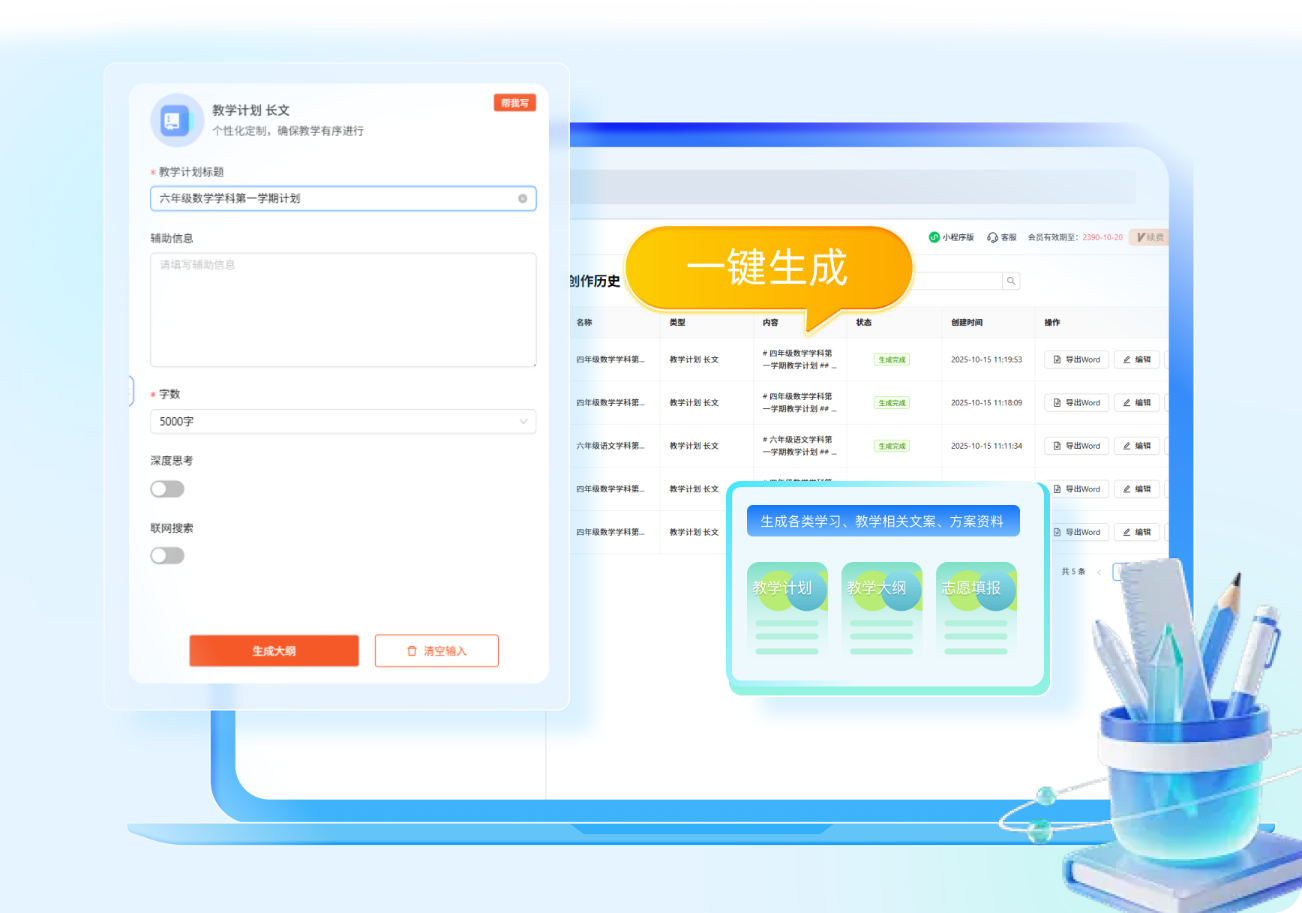The image size is (1302, 913).
Task: Collapse the side panel using the left-edge handle
Action: pos(131,391)
